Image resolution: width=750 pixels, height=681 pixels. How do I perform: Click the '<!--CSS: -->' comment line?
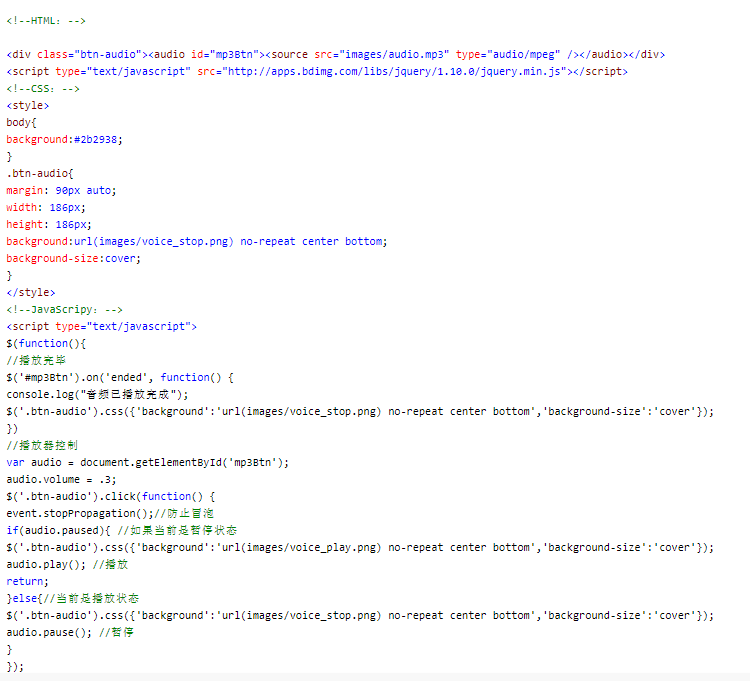[x=43, y=89]
